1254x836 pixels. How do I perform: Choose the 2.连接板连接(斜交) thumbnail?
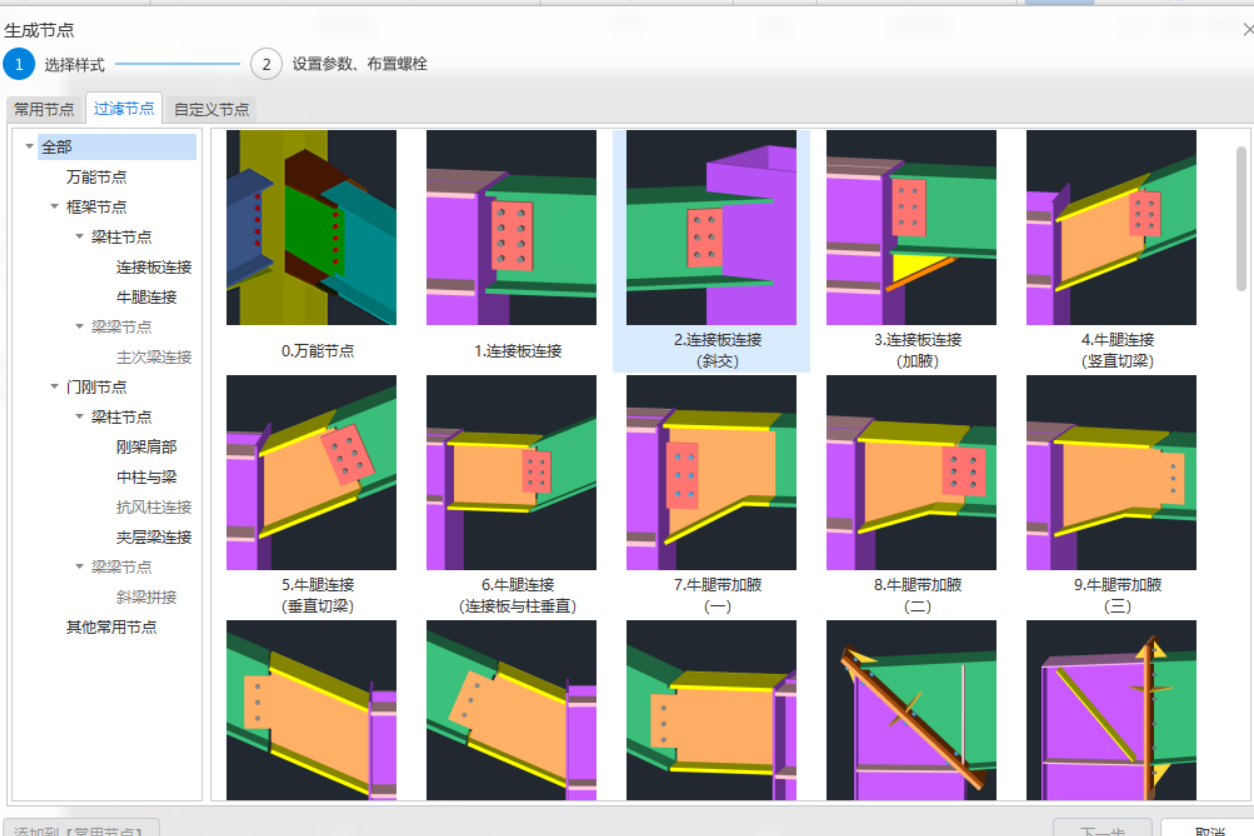(711, 228)
